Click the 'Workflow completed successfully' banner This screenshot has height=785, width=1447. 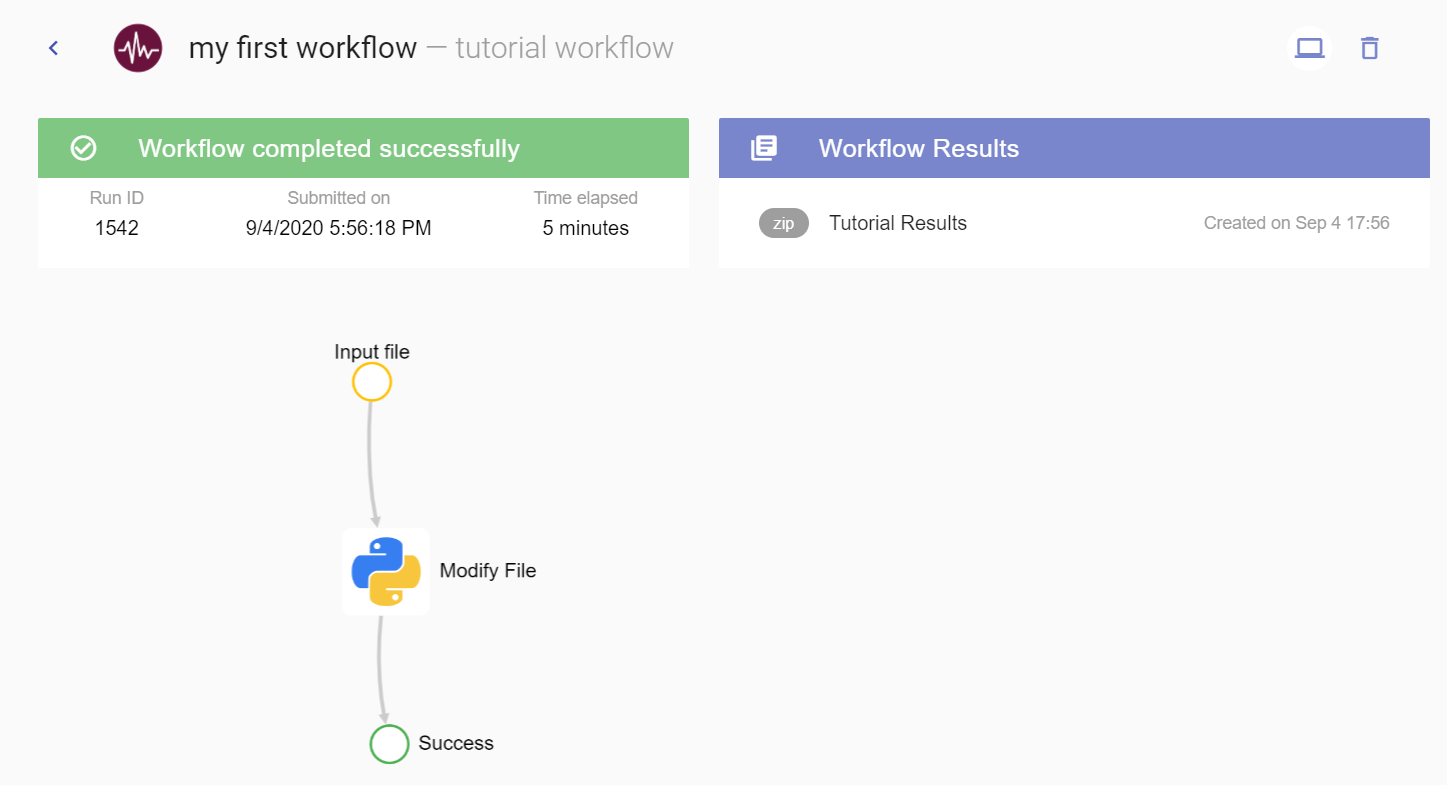(x=328, y=149)
